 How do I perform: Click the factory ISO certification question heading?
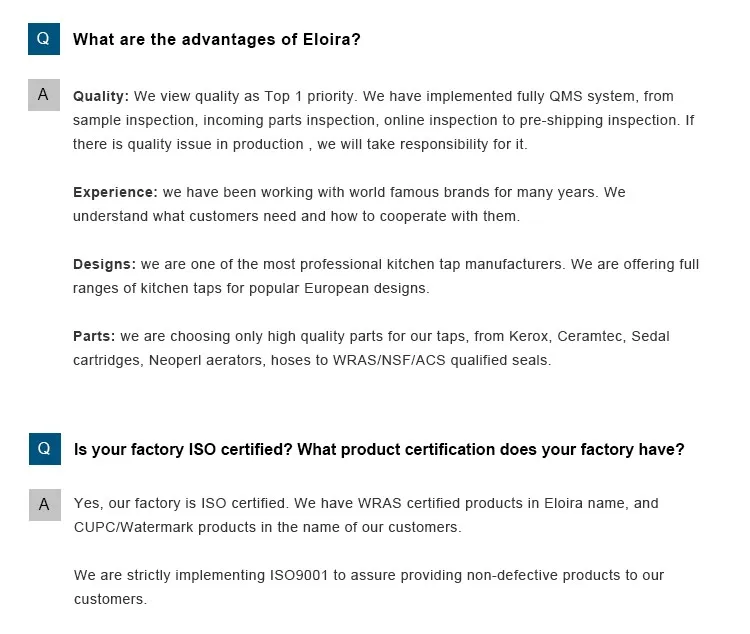tap(379, 450)
